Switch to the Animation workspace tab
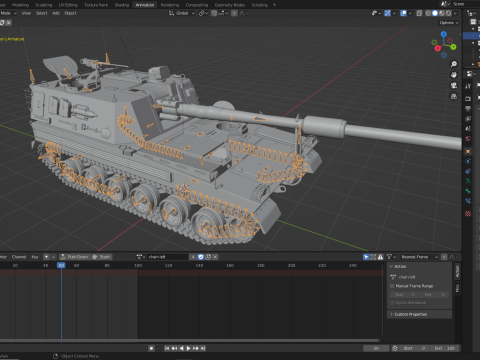 pos(145,5)
